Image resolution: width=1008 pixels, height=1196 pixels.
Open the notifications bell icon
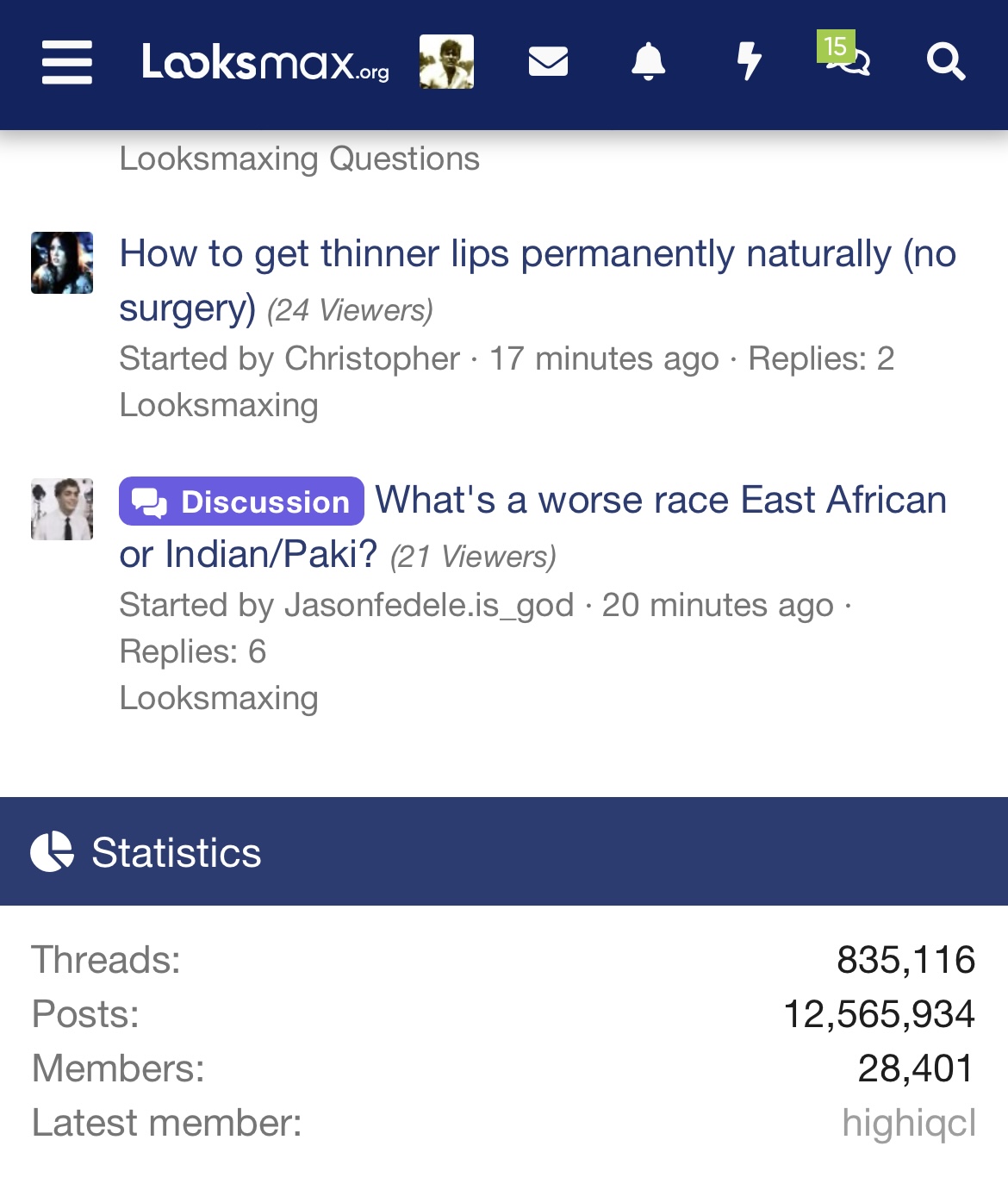649,62
